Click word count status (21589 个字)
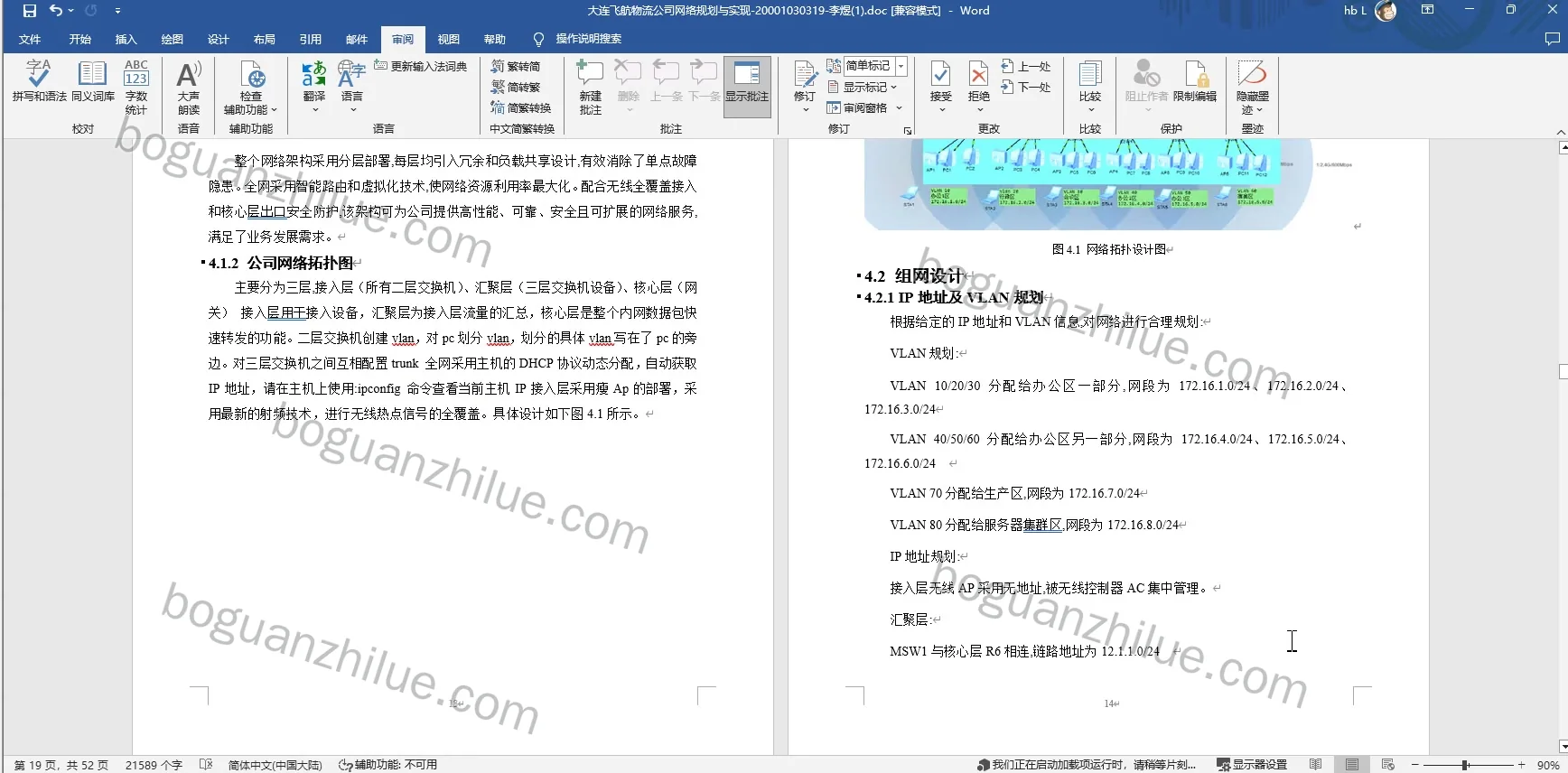This screenshot has width=1568, height=773. click(x=154, y=765)
